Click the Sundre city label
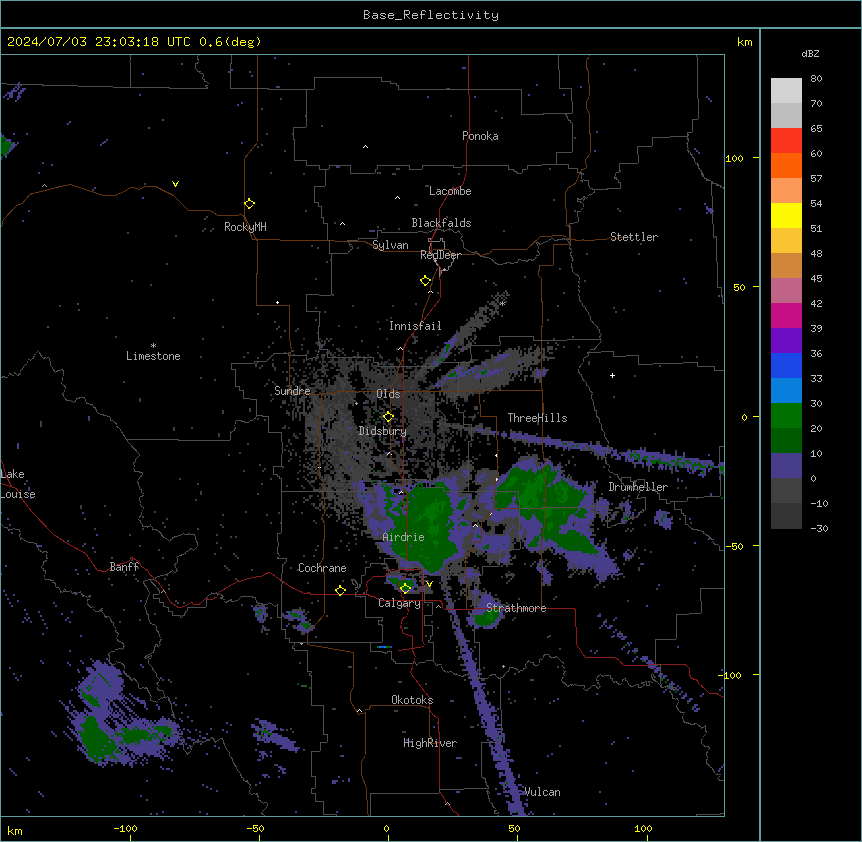Viewport: 862px width, 842px height. pos(292,391)
